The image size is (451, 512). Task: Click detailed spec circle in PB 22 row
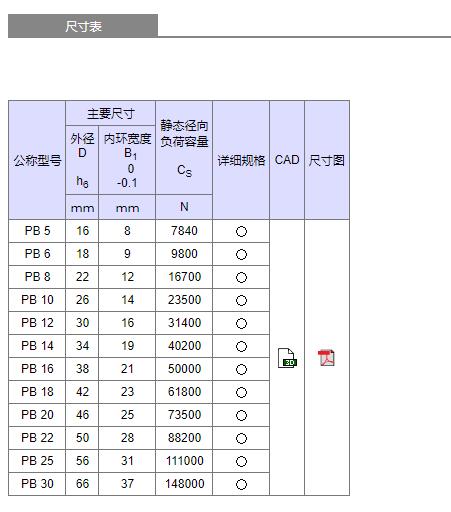241,438
